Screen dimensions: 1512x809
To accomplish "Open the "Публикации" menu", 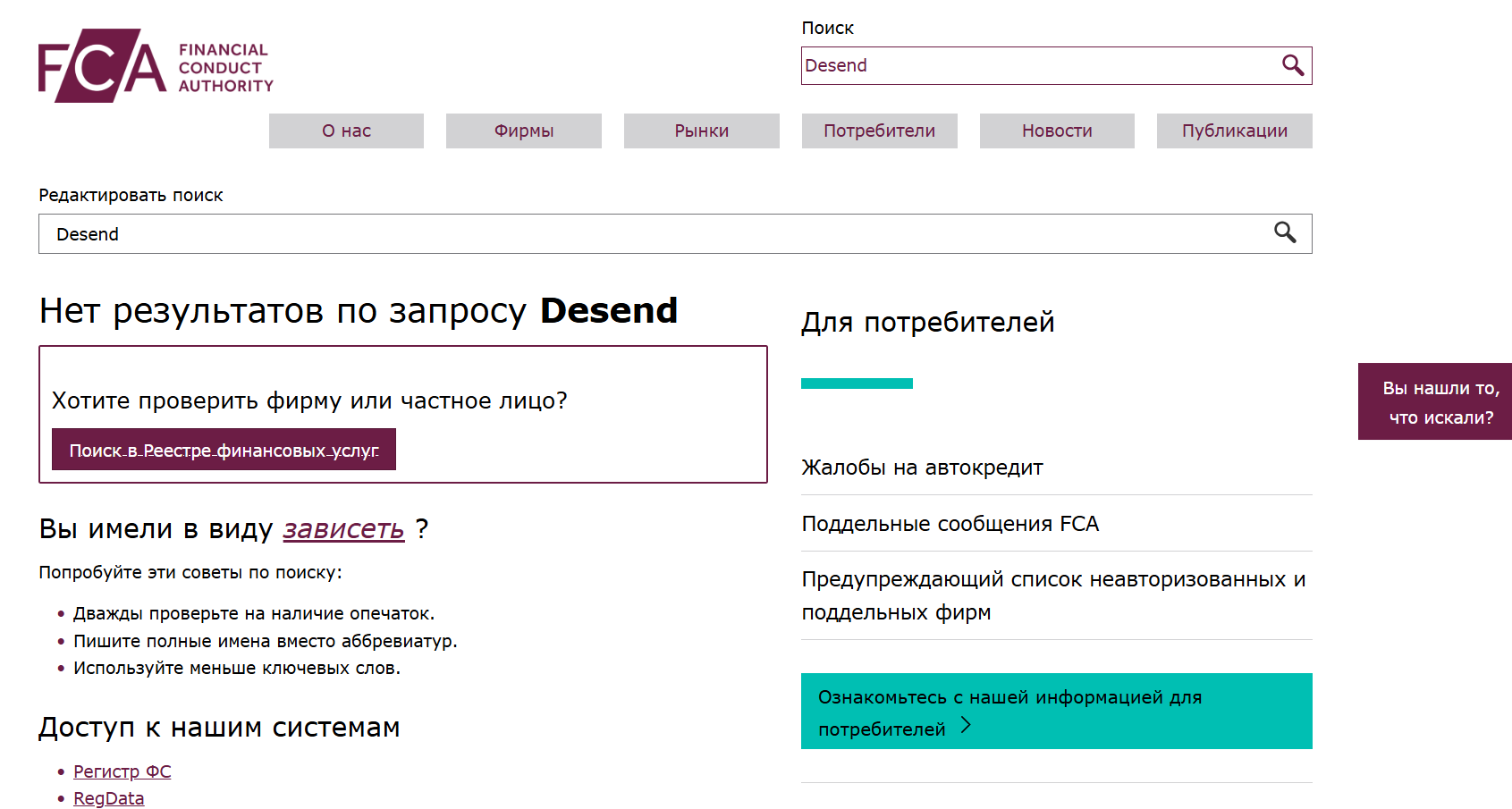I will pos(1234,131).
